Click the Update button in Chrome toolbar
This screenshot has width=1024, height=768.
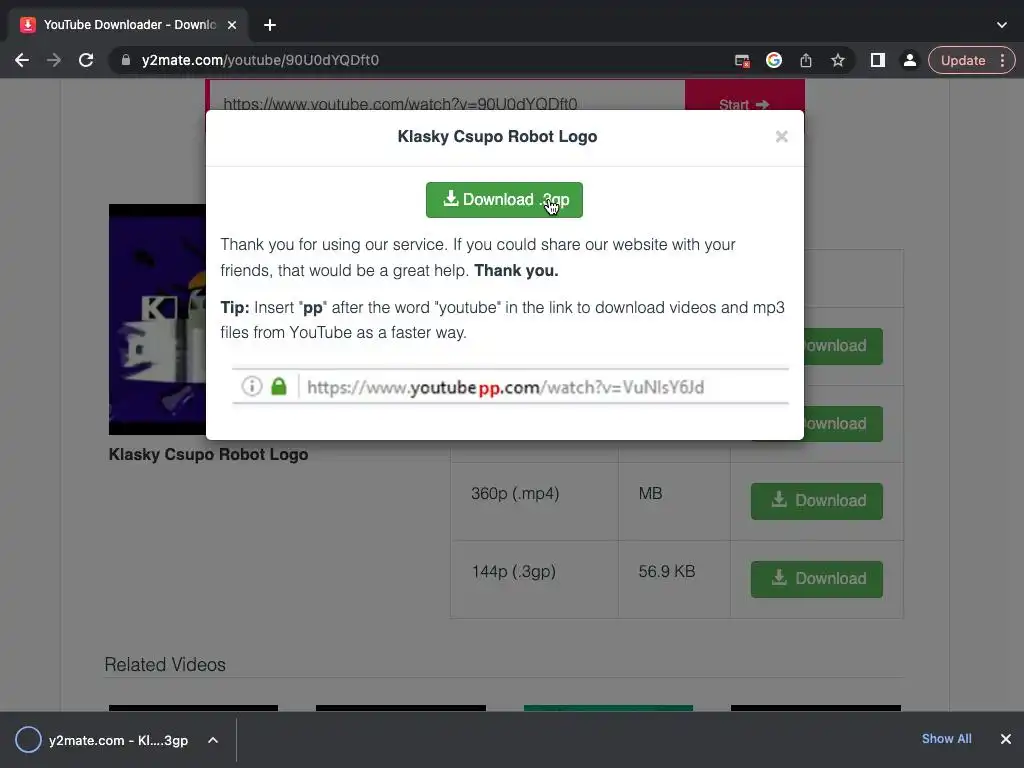[963, 60]
